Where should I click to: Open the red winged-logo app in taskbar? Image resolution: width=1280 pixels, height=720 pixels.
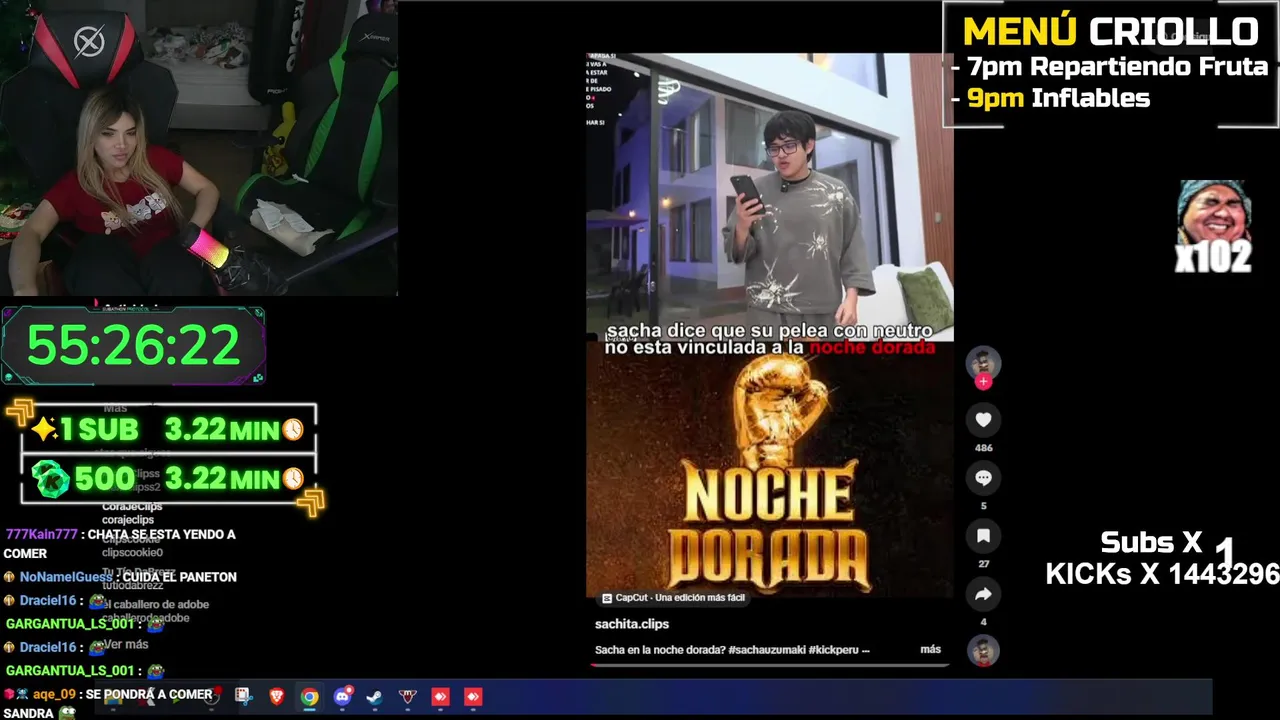pos(407,697)
